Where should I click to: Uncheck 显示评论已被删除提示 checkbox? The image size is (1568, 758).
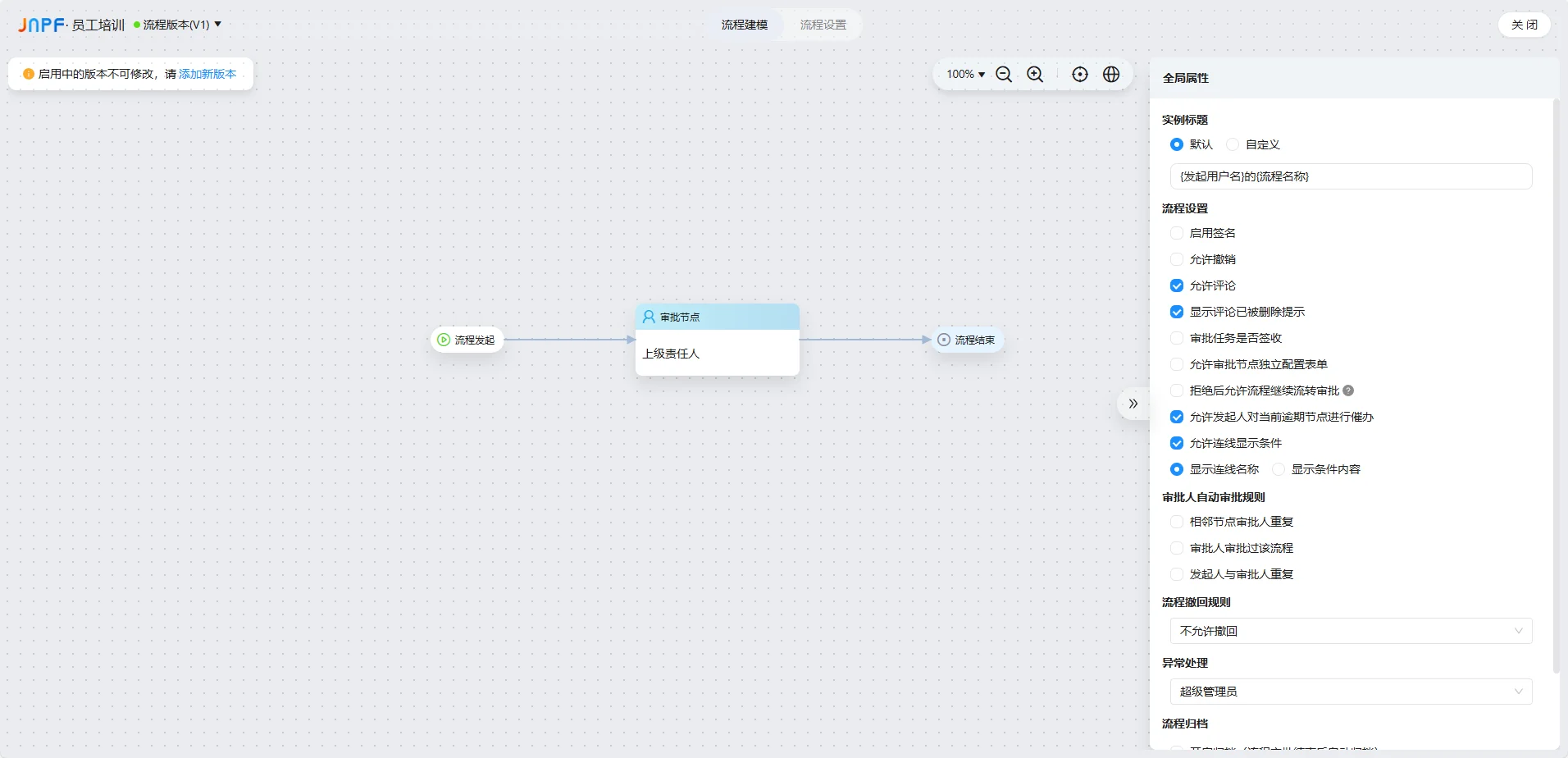tap(1177, 312)
